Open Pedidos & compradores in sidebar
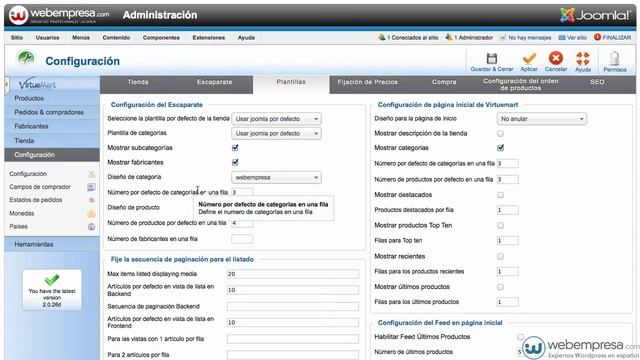Viewport: 640px width, 360px height. [x=52, y=112]
